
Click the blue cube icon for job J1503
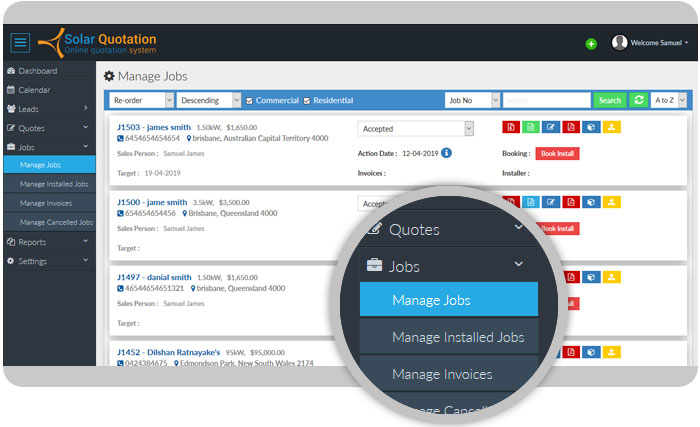pyautogui.click(x=591, y=128)
